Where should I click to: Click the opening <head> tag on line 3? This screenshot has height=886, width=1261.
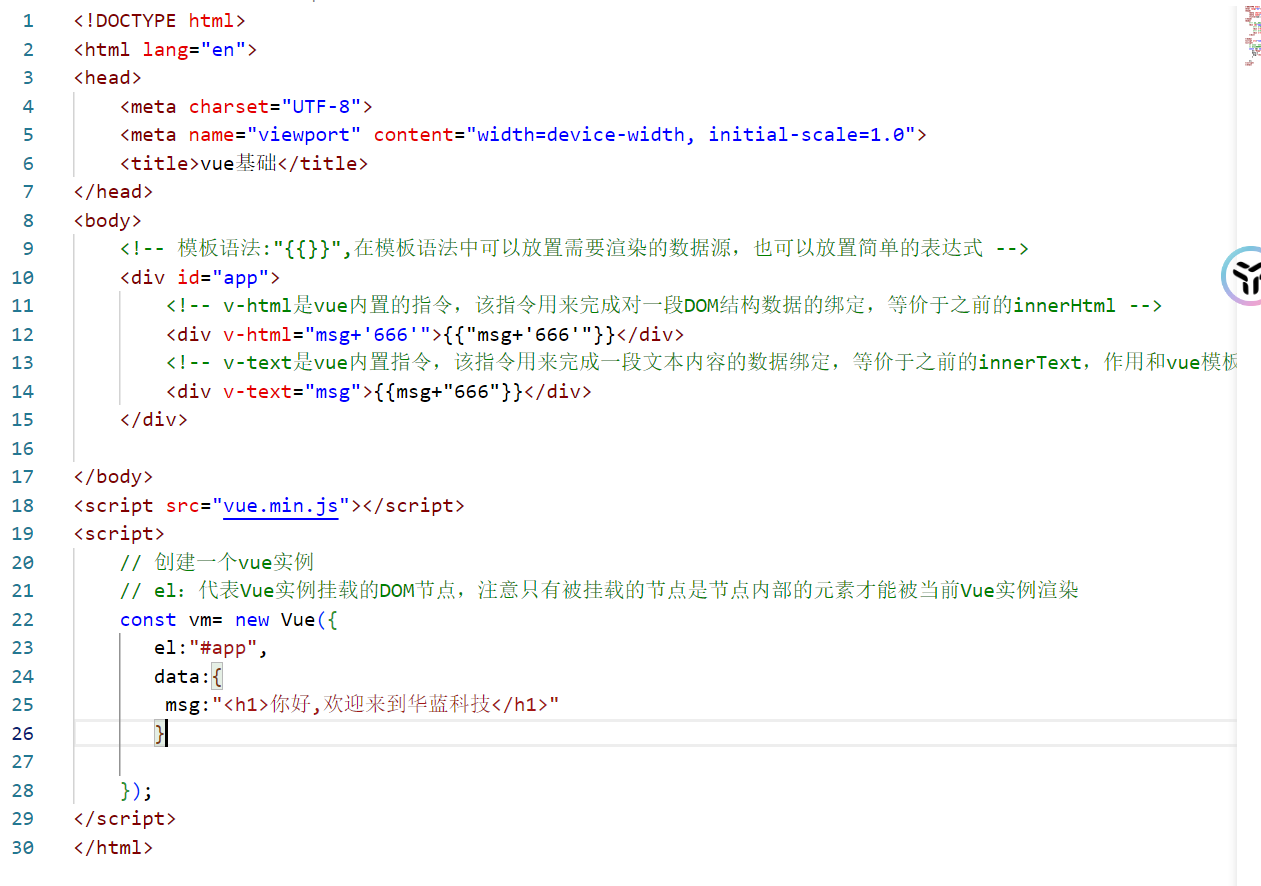pos(108,77)
